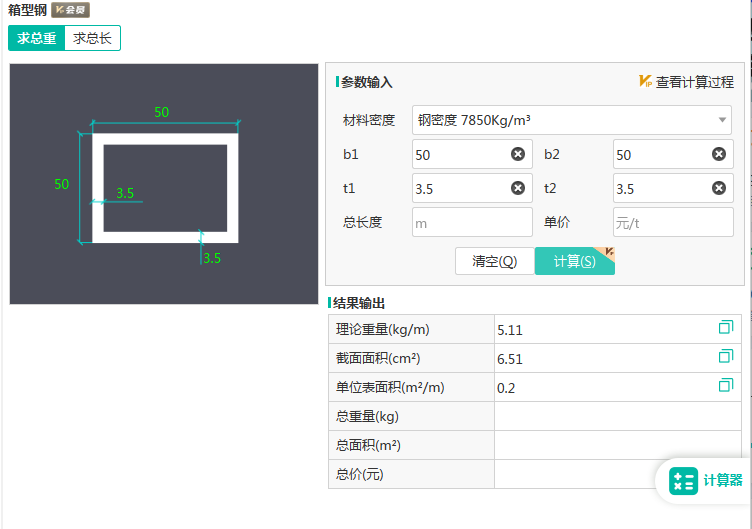The width and height of the screenshot is (752, 529).
Task: Open the 材料密度 dropdown
Action: [572, 120]
